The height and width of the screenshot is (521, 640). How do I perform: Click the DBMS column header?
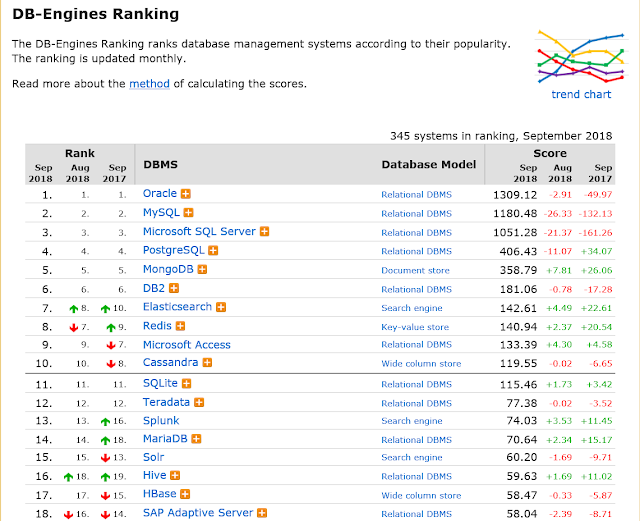click(x=160, y=165)
